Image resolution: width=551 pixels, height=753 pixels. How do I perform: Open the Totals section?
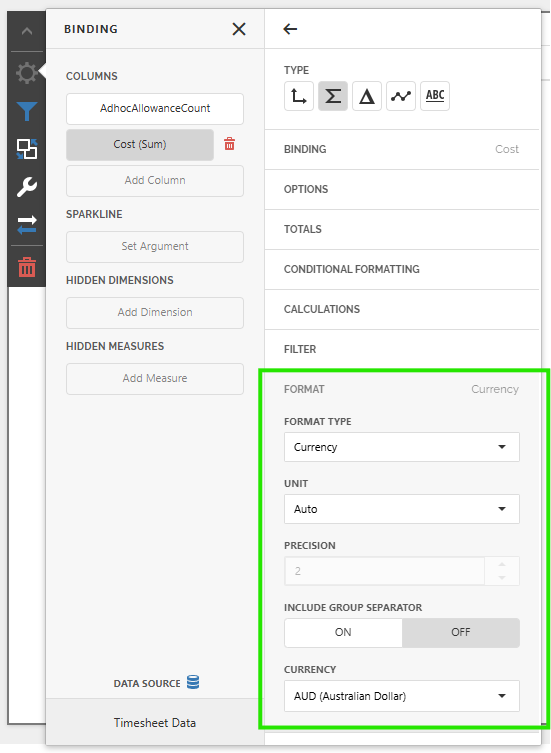click(x=402, y=230)
